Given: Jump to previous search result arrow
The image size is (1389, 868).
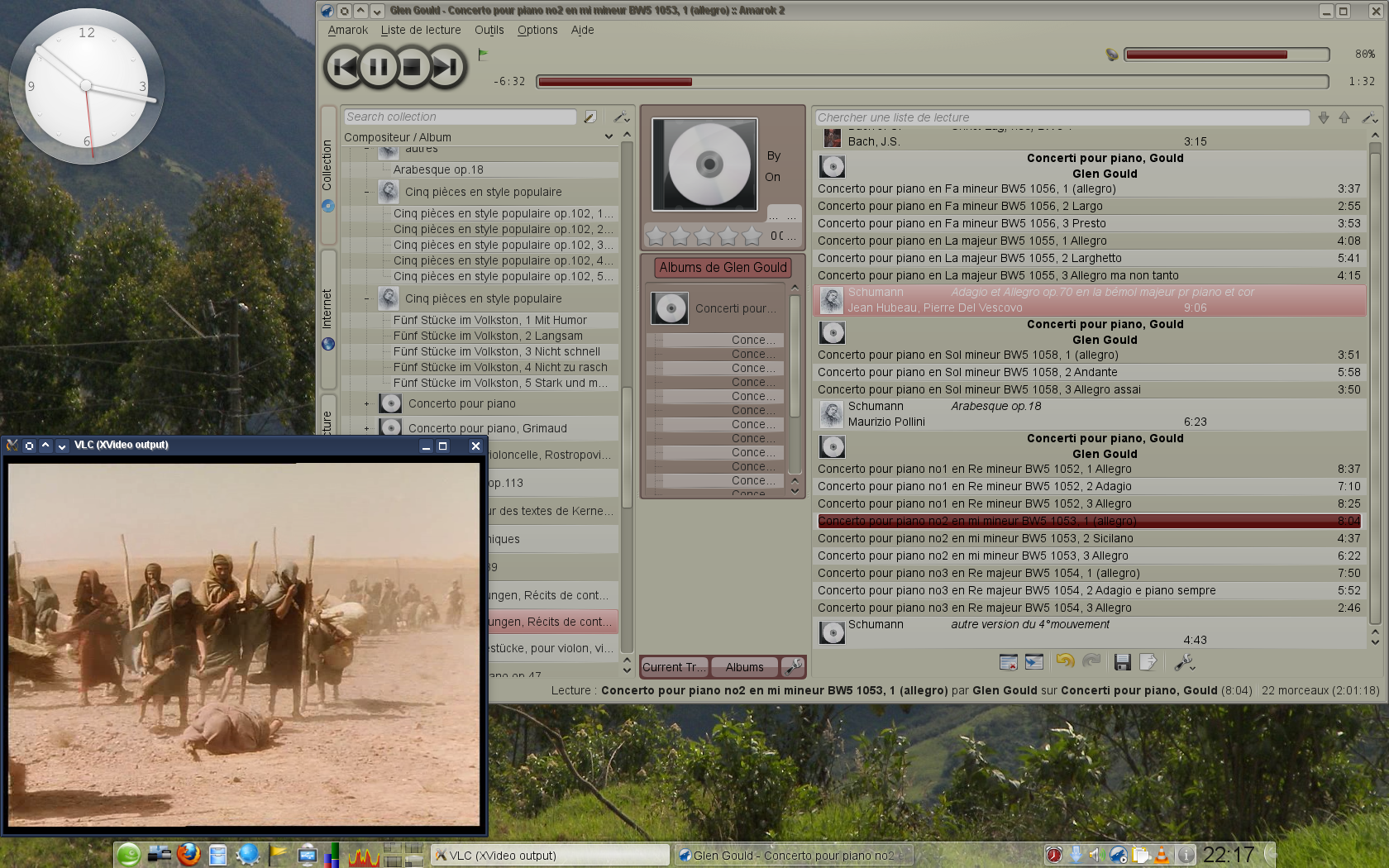Looking at the screenshot, I should tap(1344, 117).
